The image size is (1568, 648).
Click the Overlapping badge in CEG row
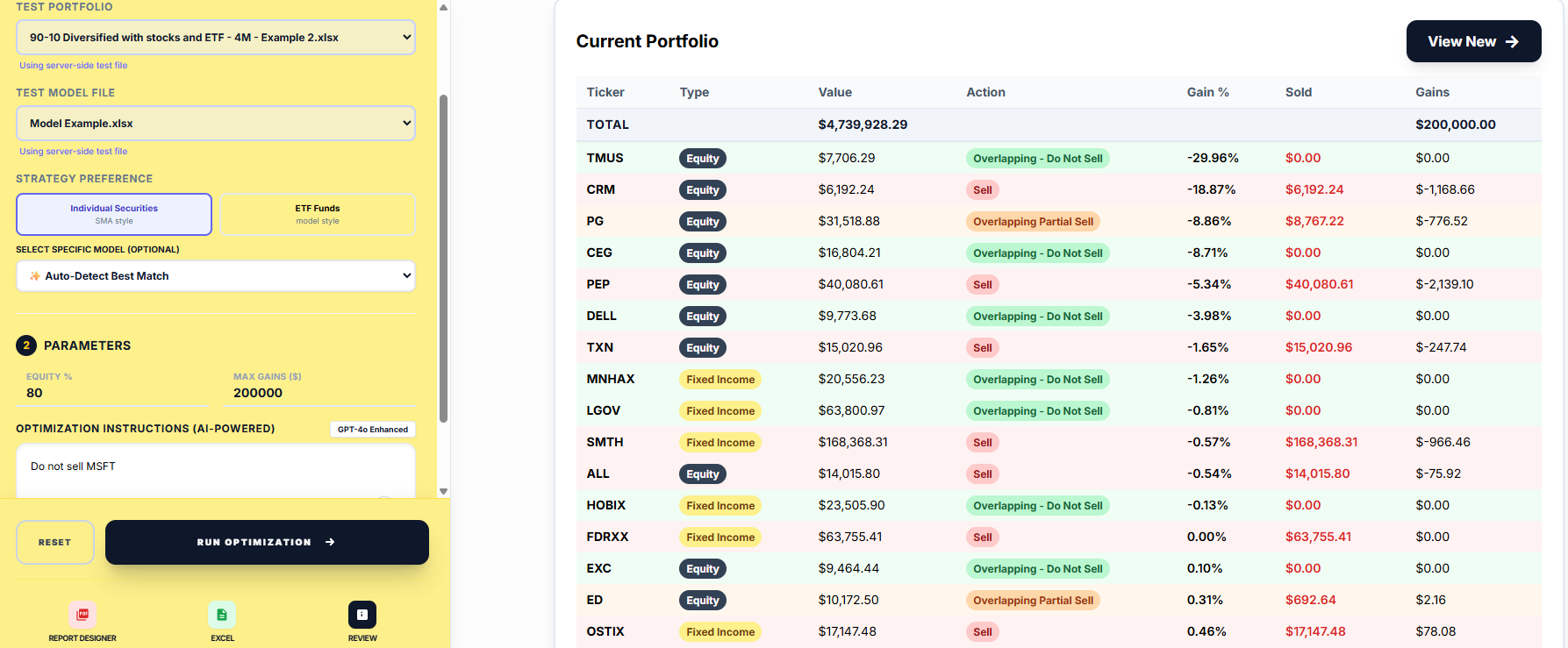tap(1038, 253)
